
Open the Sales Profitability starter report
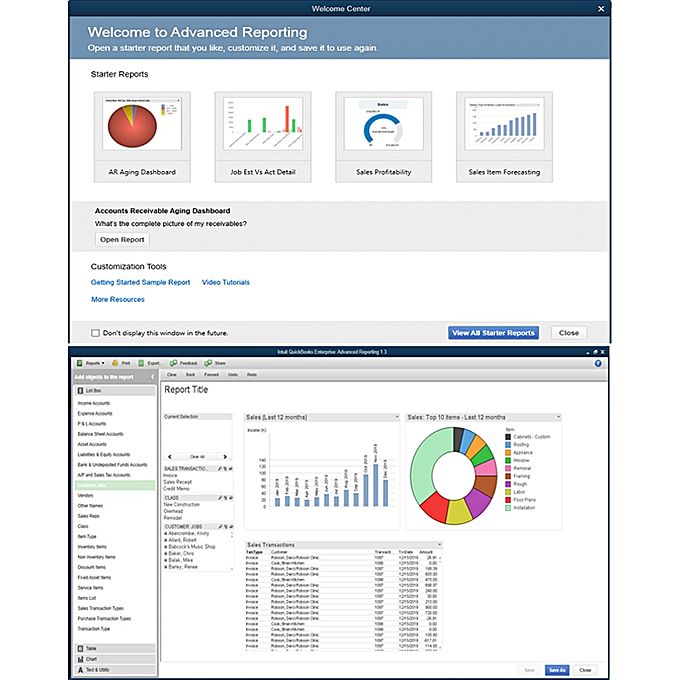pyautogui.click(x=383, y=128)
